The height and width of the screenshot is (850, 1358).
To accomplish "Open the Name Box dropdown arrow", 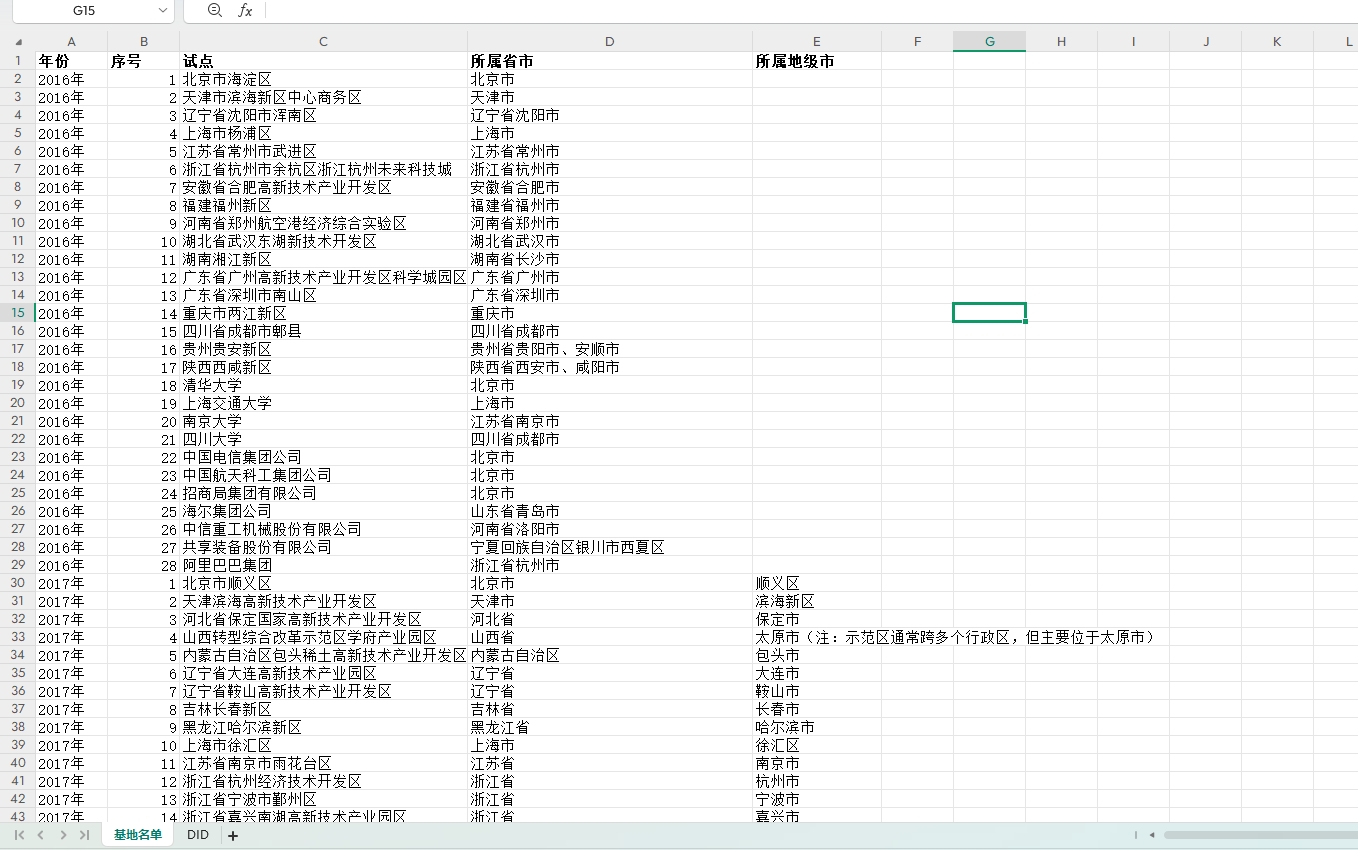I will click(164, 10).
